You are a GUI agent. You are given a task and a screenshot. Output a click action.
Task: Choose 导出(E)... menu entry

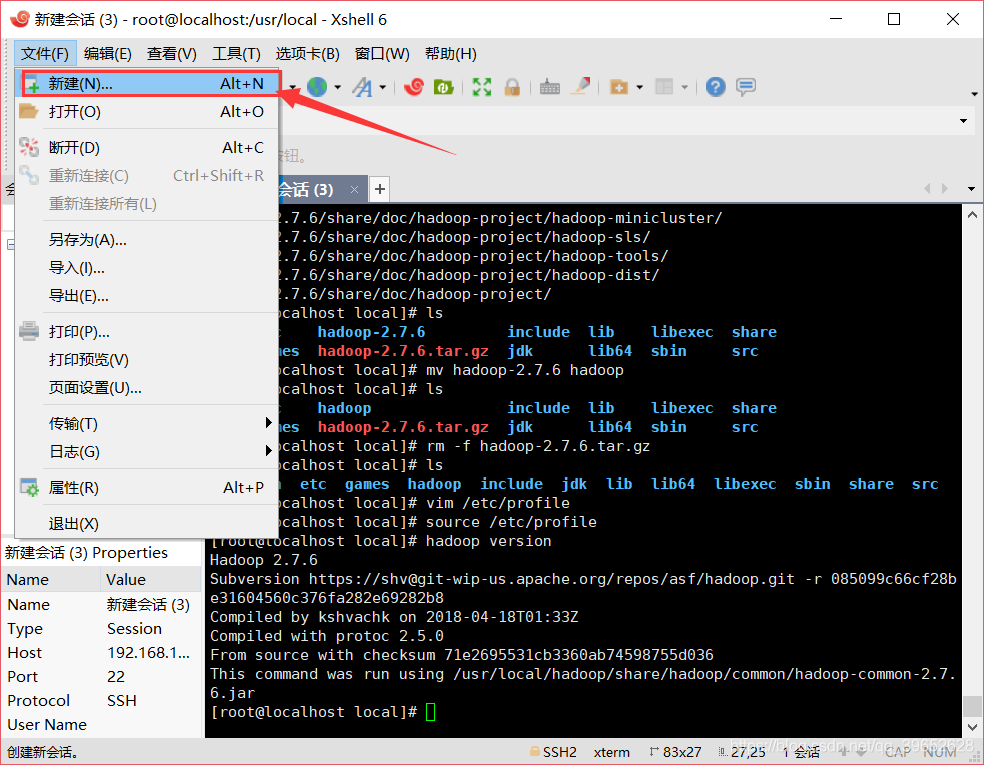click(147, 296)
